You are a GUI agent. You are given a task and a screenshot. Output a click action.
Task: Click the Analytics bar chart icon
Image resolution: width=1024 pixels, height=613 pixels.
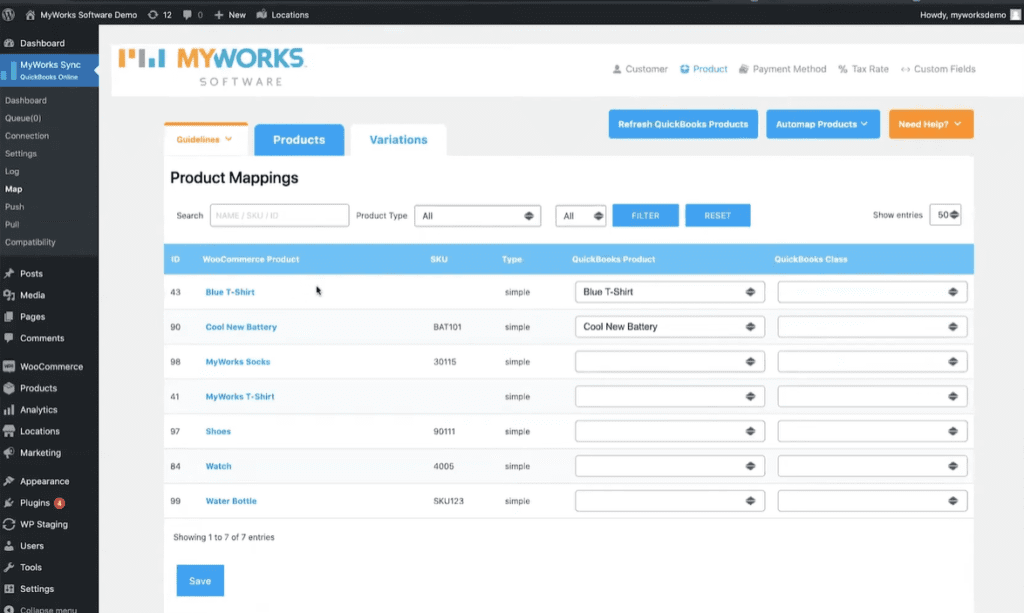point(9,409)
